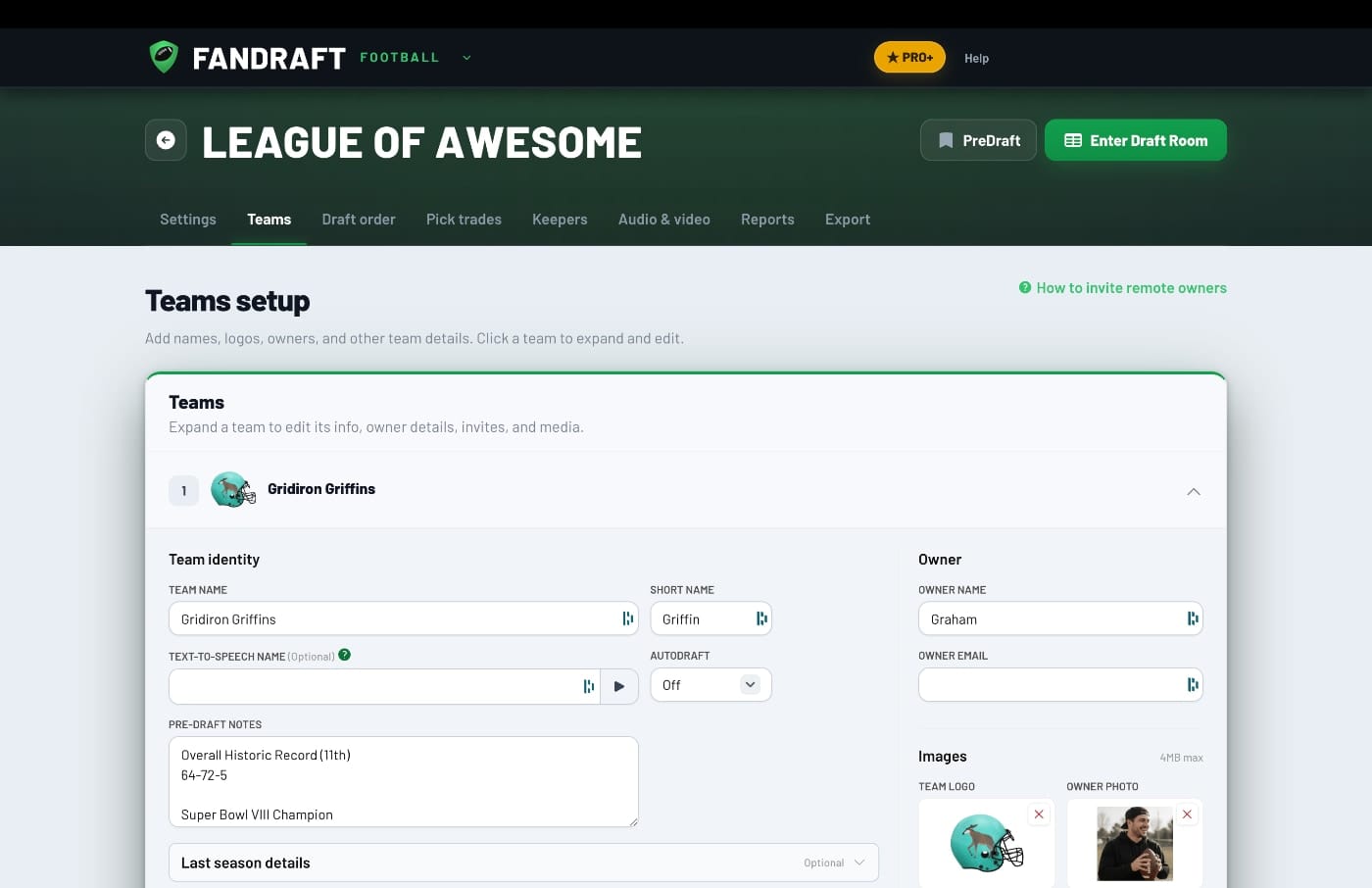Click the Gridiron Griffins team name heading
Viewport: 1372px width, 888px height.
point(321,489)
